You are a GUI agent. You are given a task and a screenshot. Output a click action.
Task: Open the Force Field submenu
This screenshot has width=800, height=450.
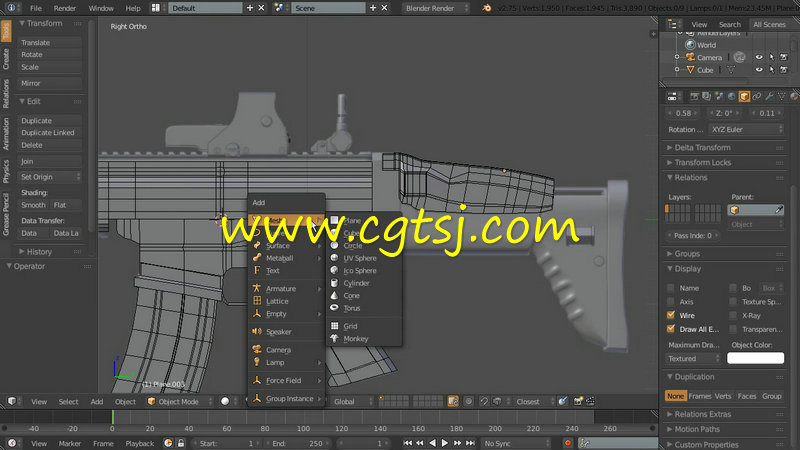[286, 381]
